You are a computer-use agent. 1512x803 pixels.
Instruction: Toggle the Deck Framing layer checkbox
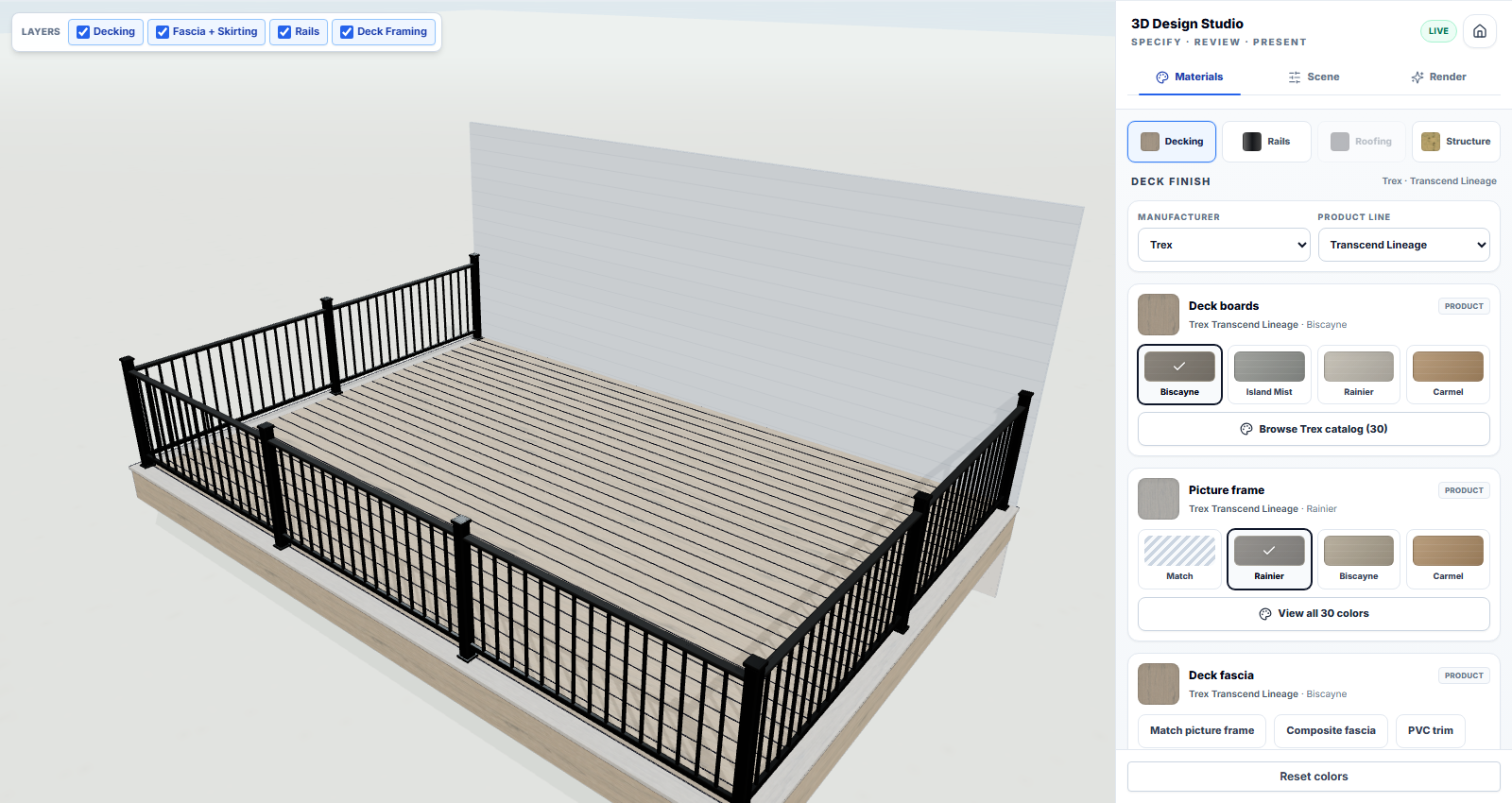[x=347, y=32]
